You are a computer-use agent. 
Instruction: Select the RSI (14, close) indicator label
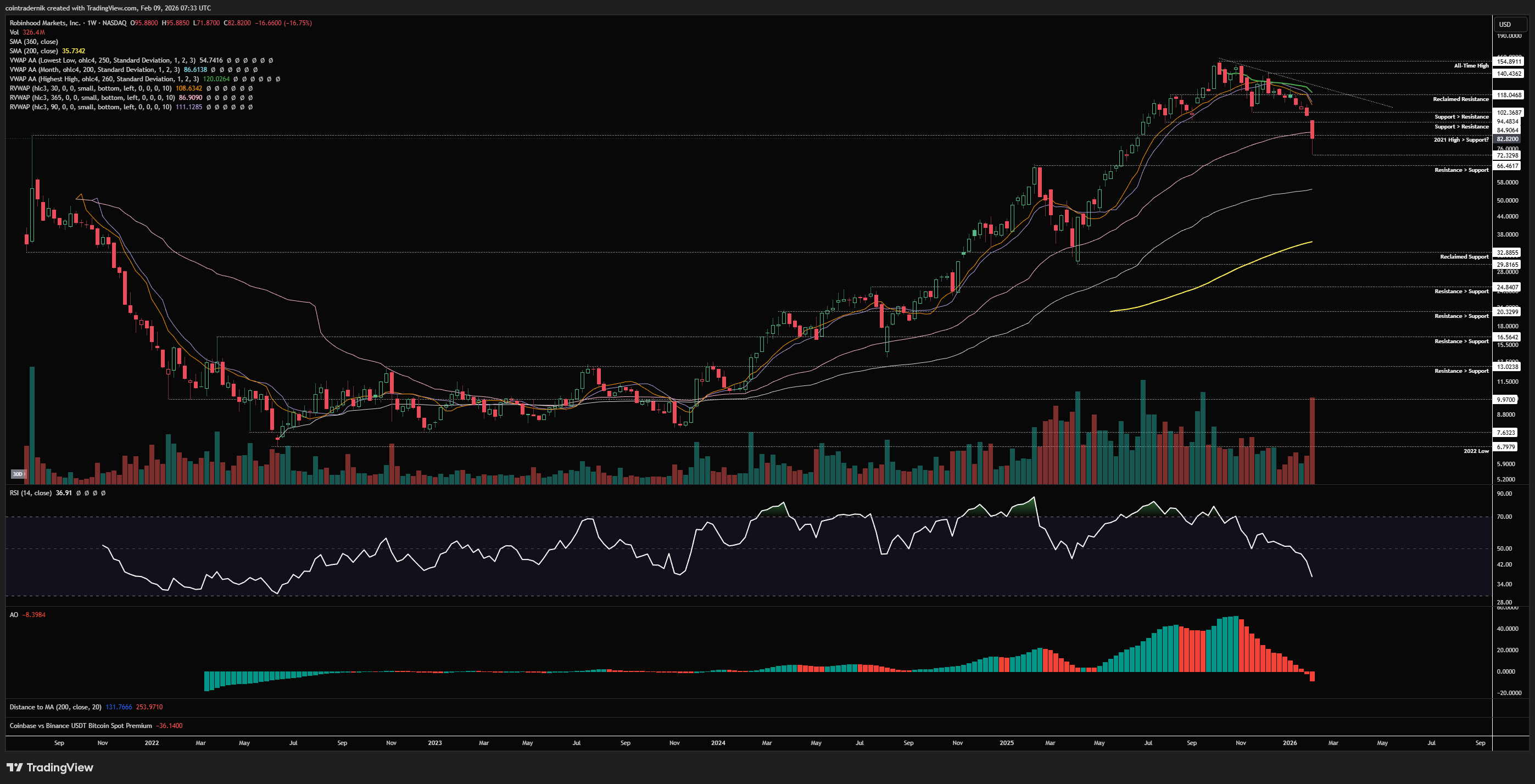30,493
